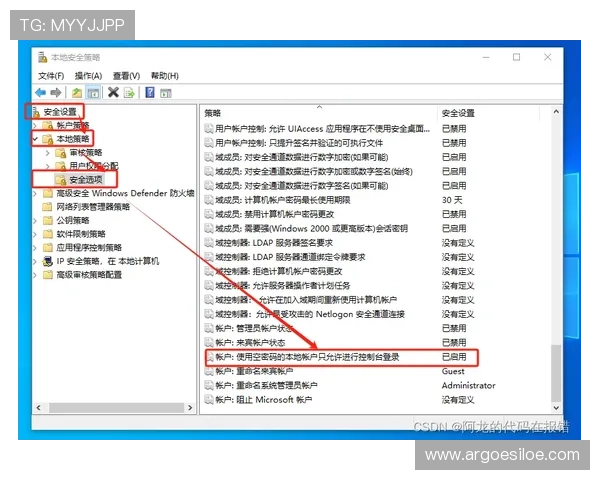
Task: Click the 网络列表管理器策略 folder icon
Action: [x=47, y=207]
